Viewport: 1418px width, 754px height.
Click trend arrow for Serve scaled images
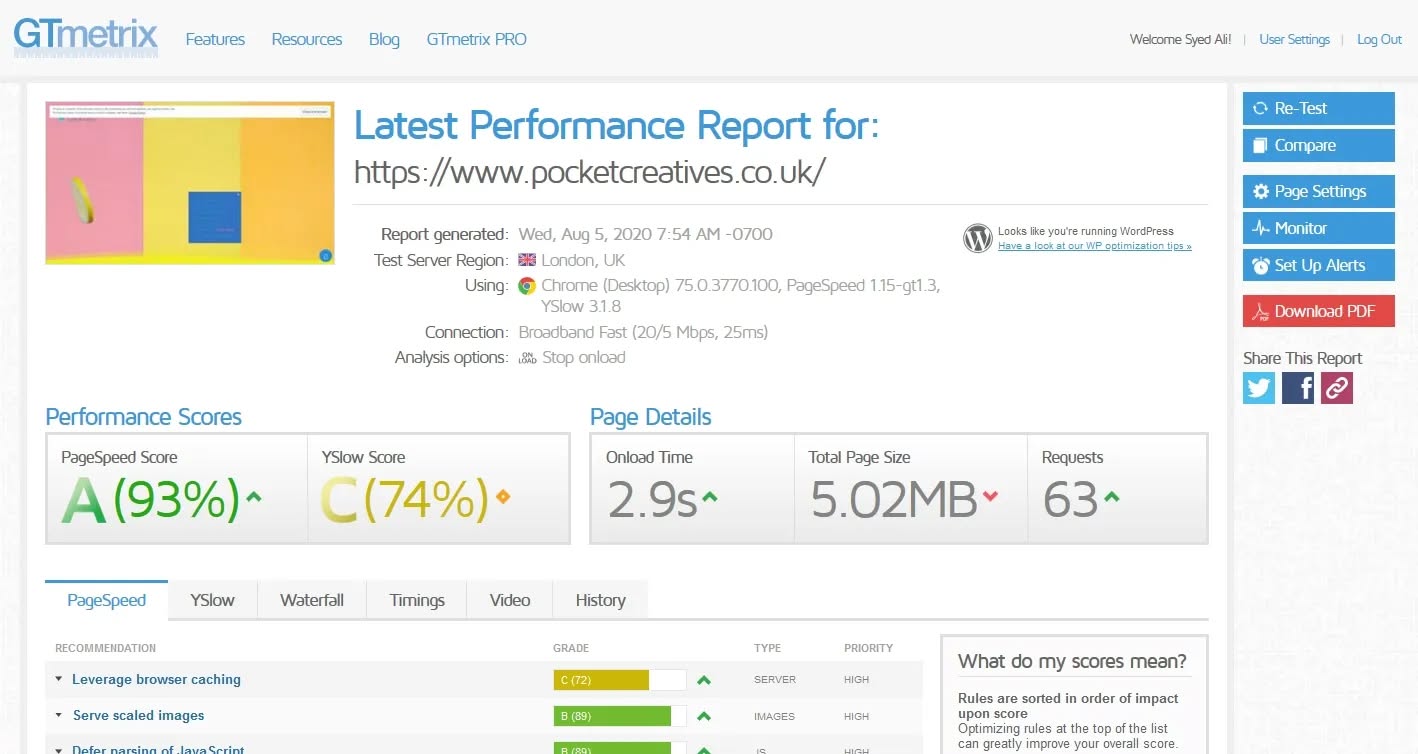click(x=704, y=716)
